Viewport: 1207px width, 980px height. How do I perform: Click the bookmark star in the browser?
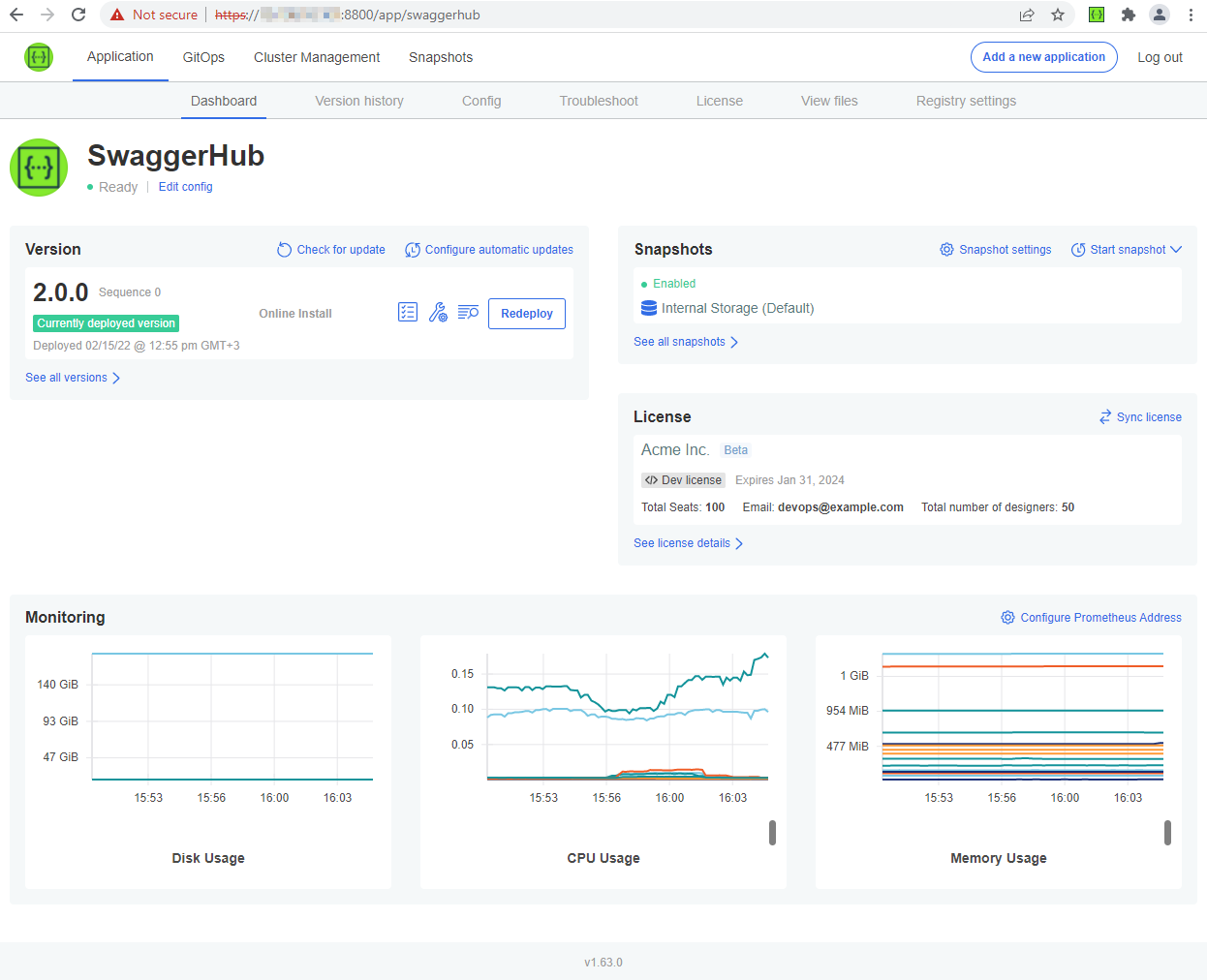1058,15
